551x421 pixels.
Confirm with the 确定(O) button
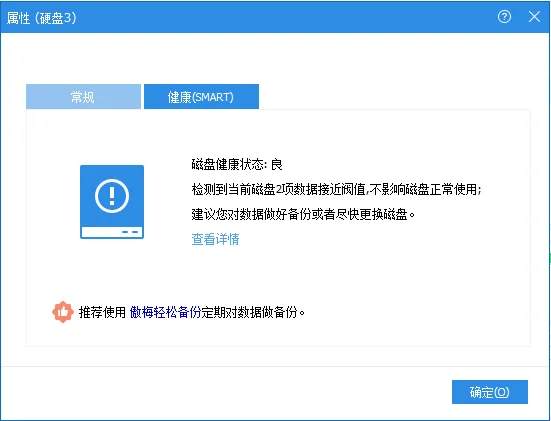[x=490, y=392]
